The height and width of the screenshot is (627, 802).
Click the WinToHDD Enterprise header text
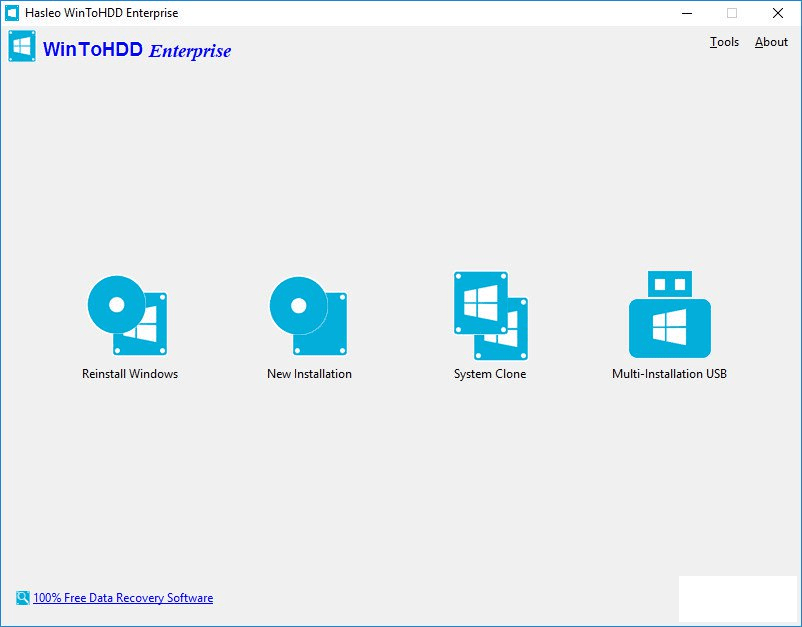[x=137, y=50]
